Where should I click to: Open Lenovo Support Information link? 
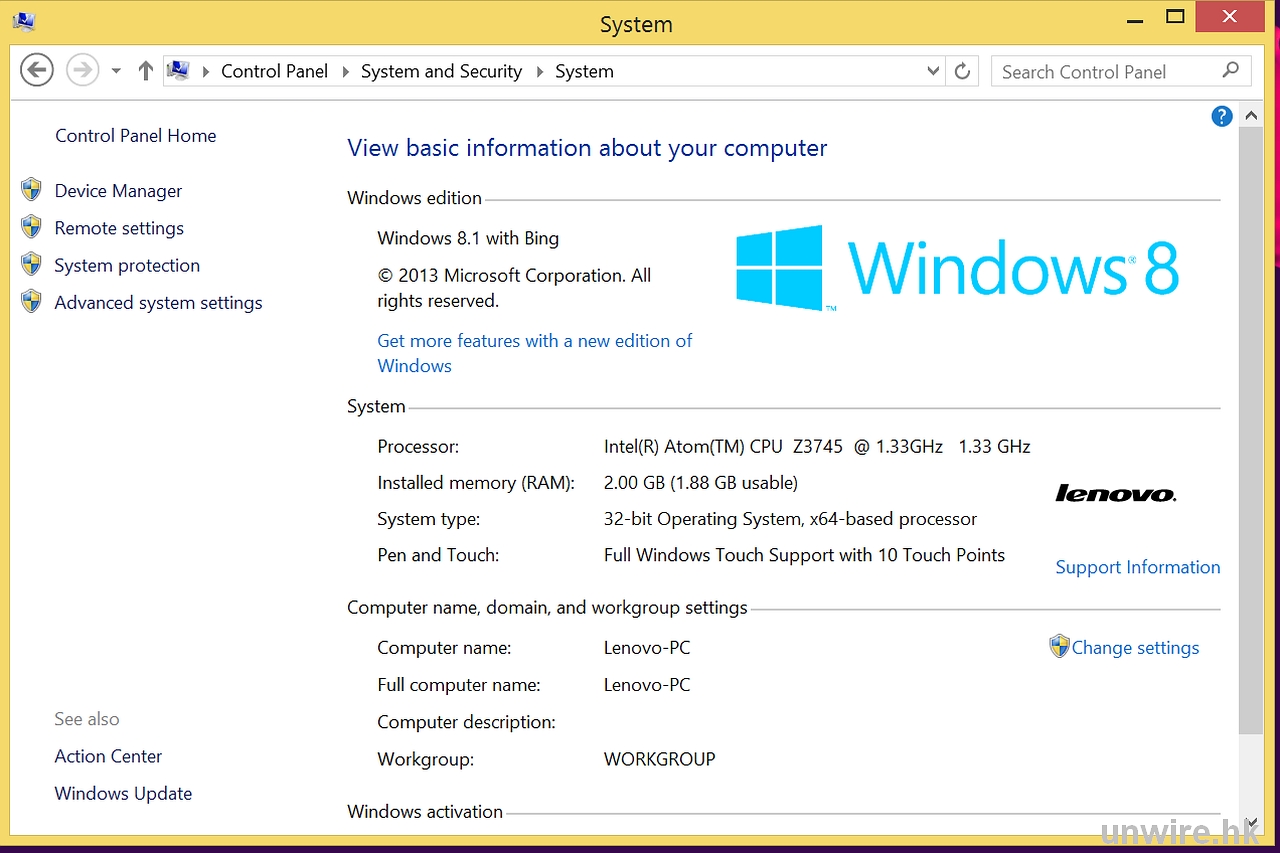tap(1137, 567)
